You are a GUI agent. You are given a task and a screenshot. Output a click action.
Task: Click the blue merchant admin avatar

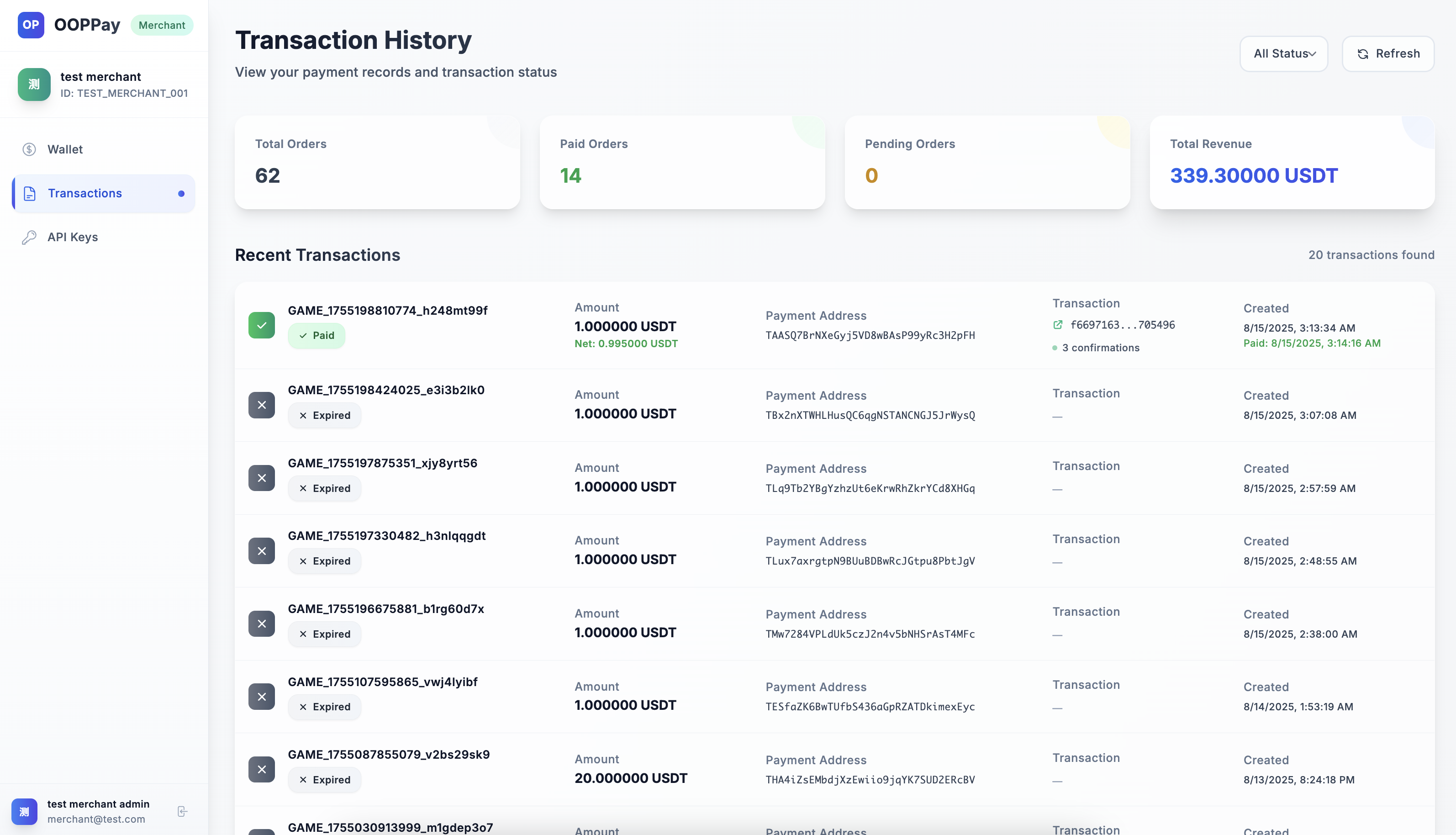(24, 811)
